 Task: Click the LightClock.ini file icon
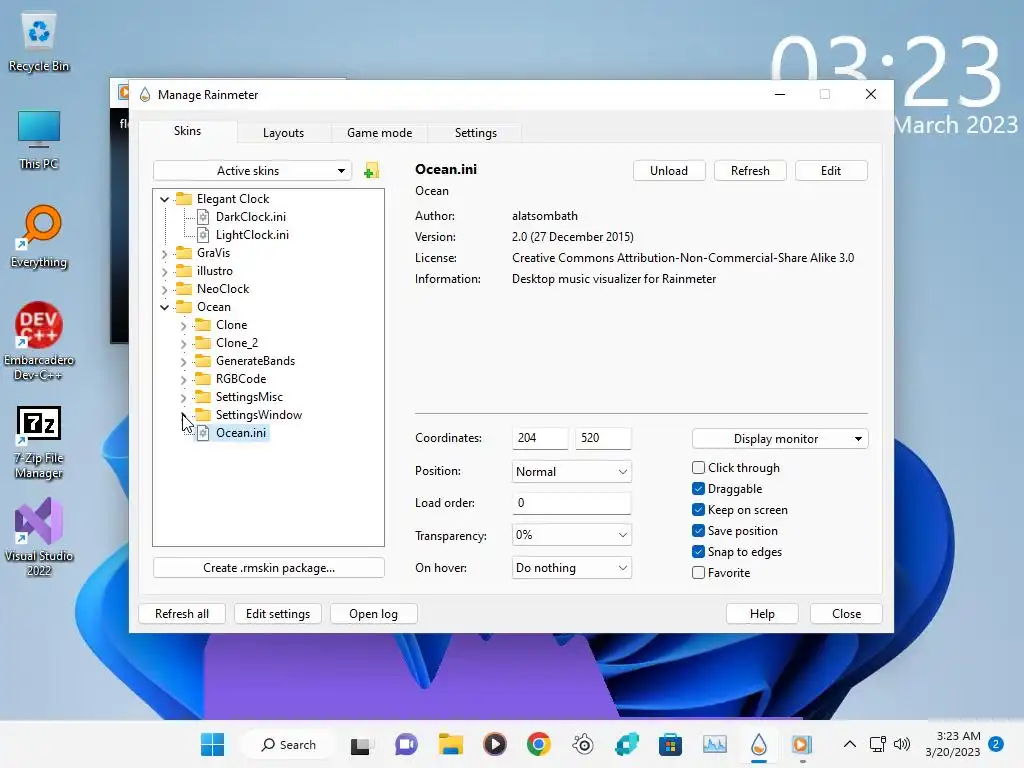[x=203, y=235]
